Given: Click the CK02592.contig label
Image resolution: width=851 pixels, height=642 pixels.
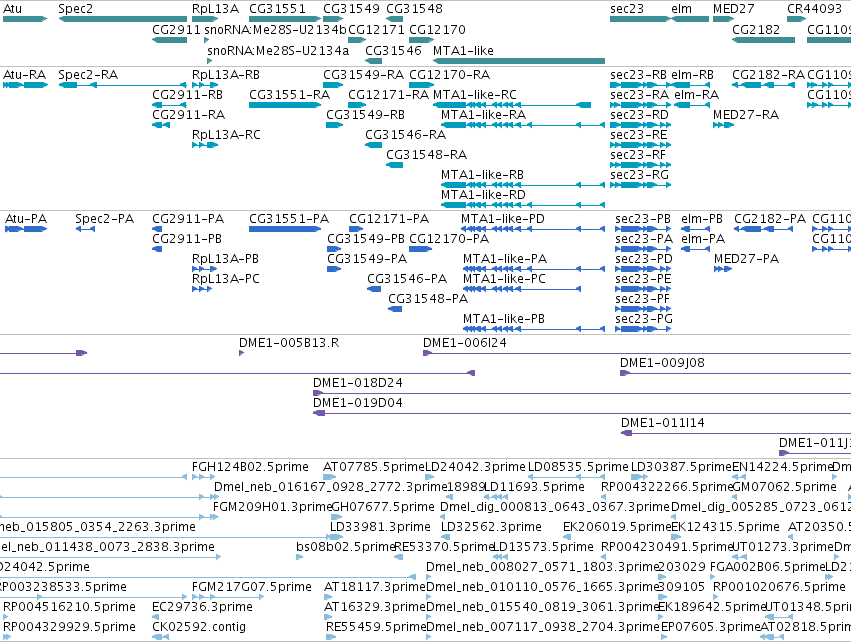Looking at the screenshot, I should 199,627.
